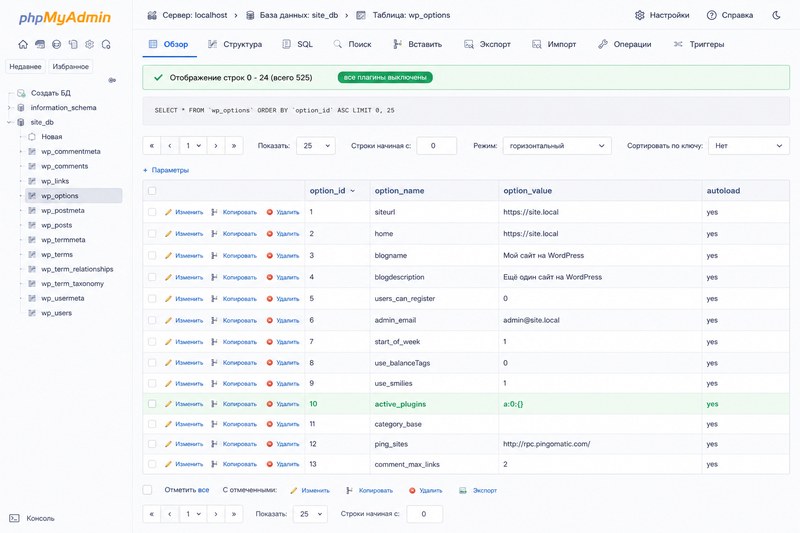Click the wp_posts table icon
The width and height of the screenshot is (800, 533).
click(32, 225)
